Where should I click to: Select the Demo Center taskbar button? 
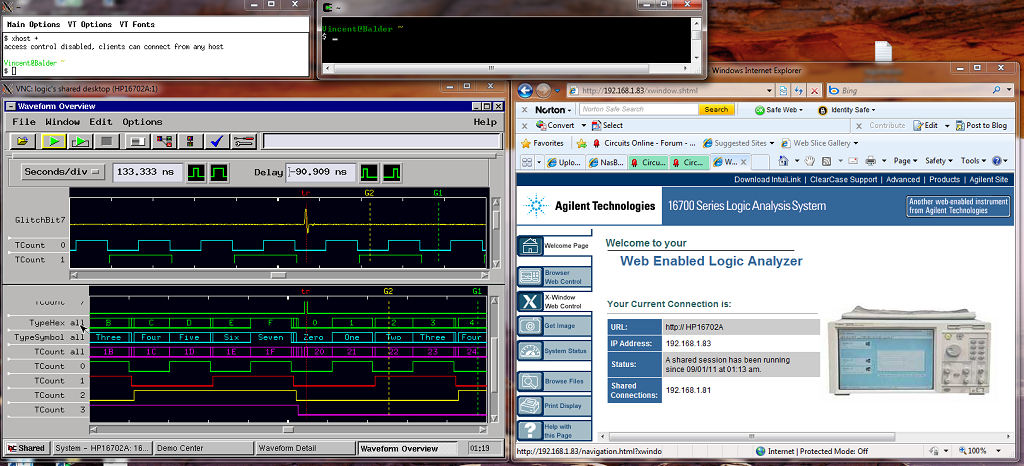click(x=204, y=448)
